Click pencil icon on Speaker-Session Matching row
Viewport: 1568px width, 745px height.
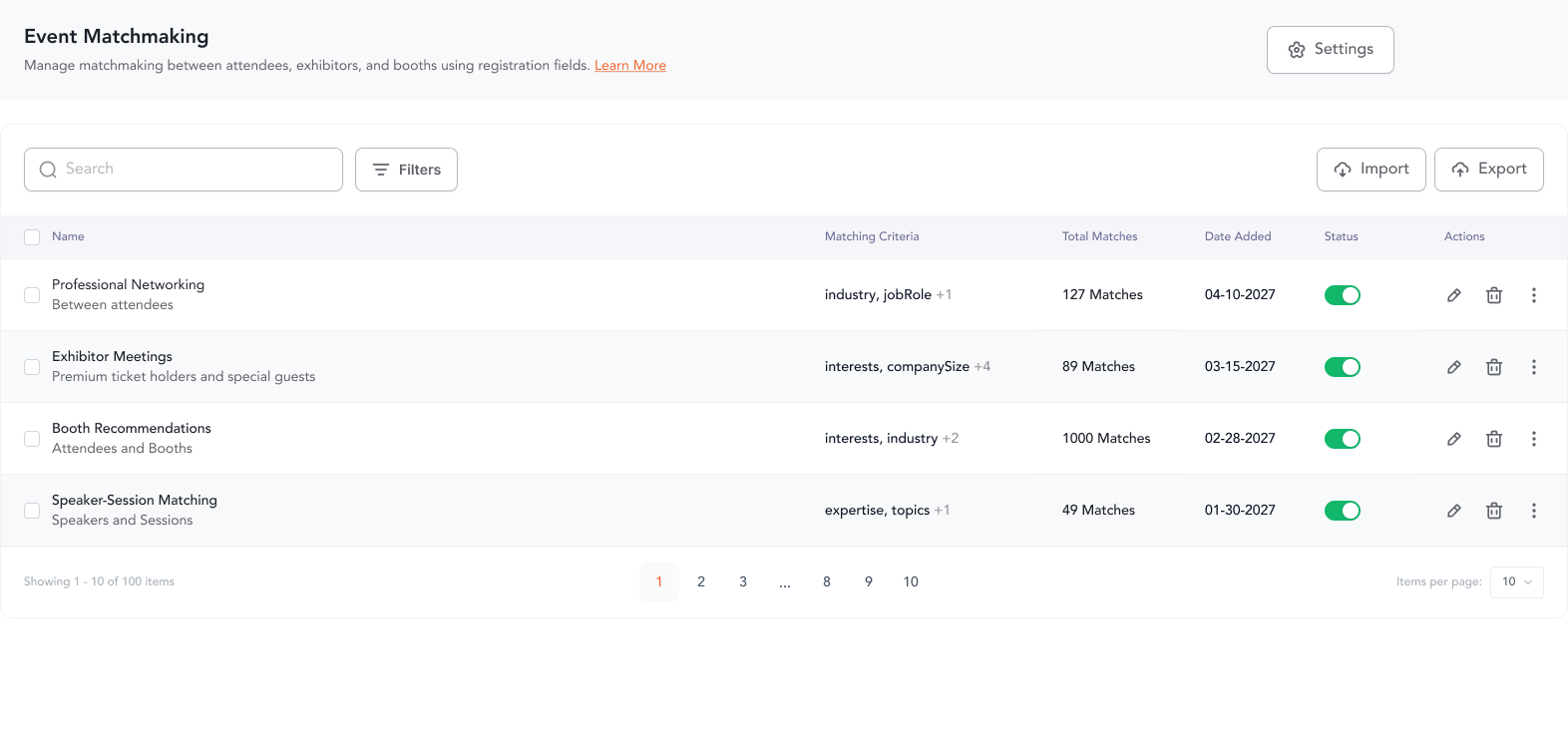[x=1454, y=511]
